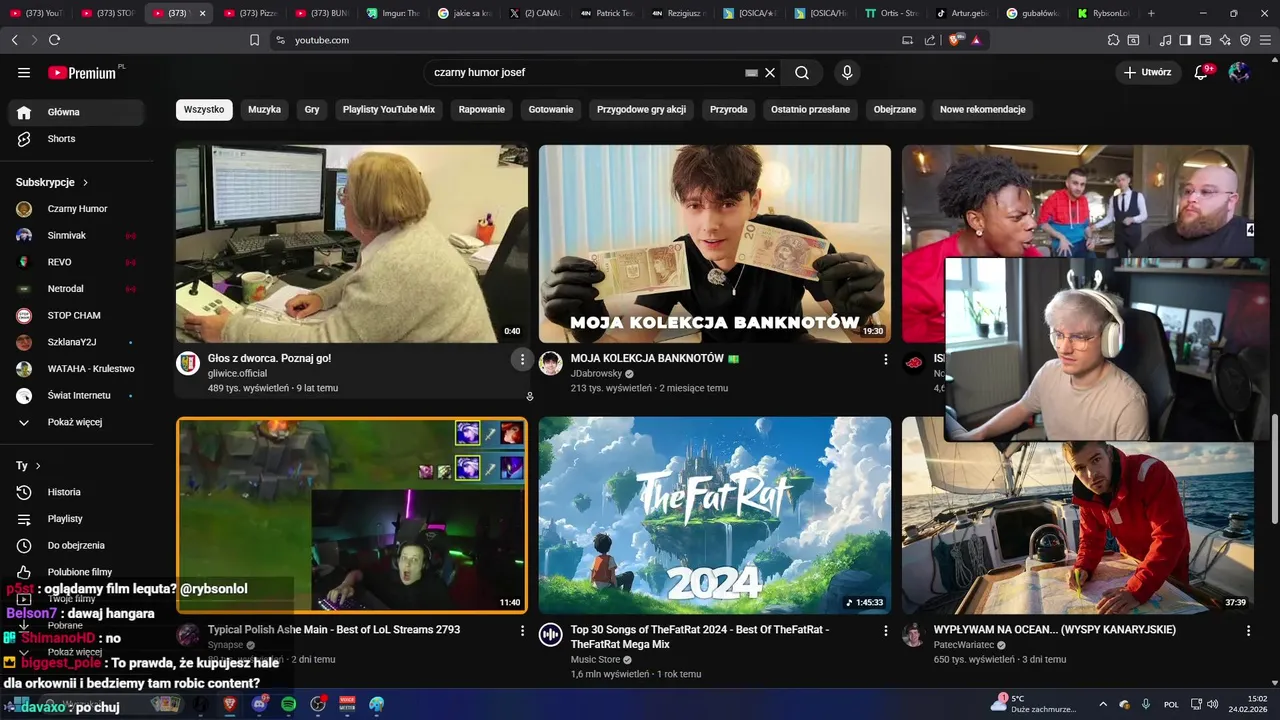Open browser main menu icon
Viewport: 1280px width, 720px height.
coord(1265,40)
